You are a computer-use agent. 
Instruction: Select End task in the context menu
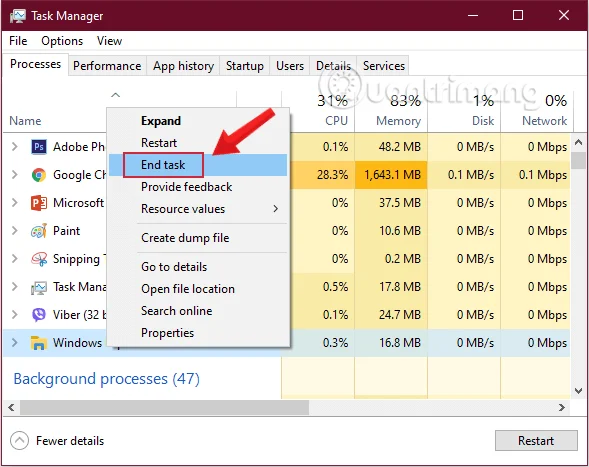point(199,165)
